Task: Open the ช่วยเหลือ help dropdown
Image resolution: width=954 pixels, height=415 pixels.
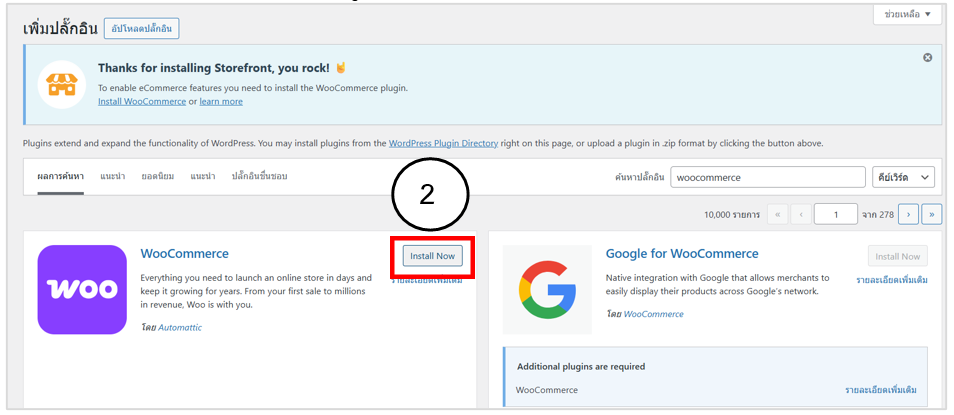Action: click(907, 14)
